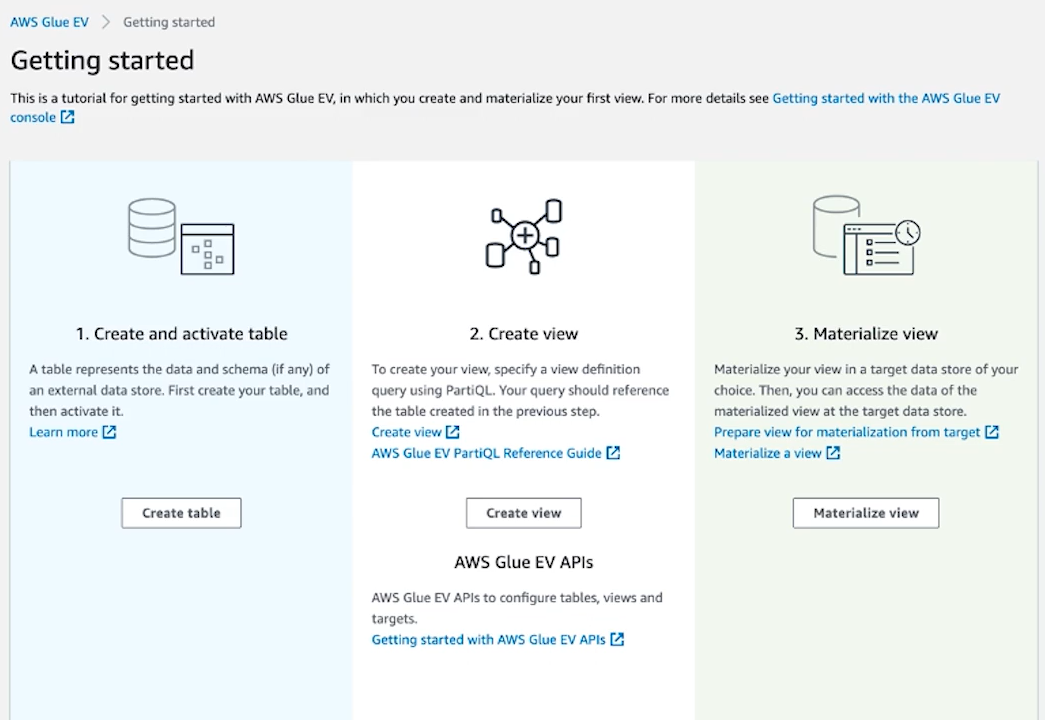
Task: Click the materialize view clock illustration icon
Action: coord(866,235)
